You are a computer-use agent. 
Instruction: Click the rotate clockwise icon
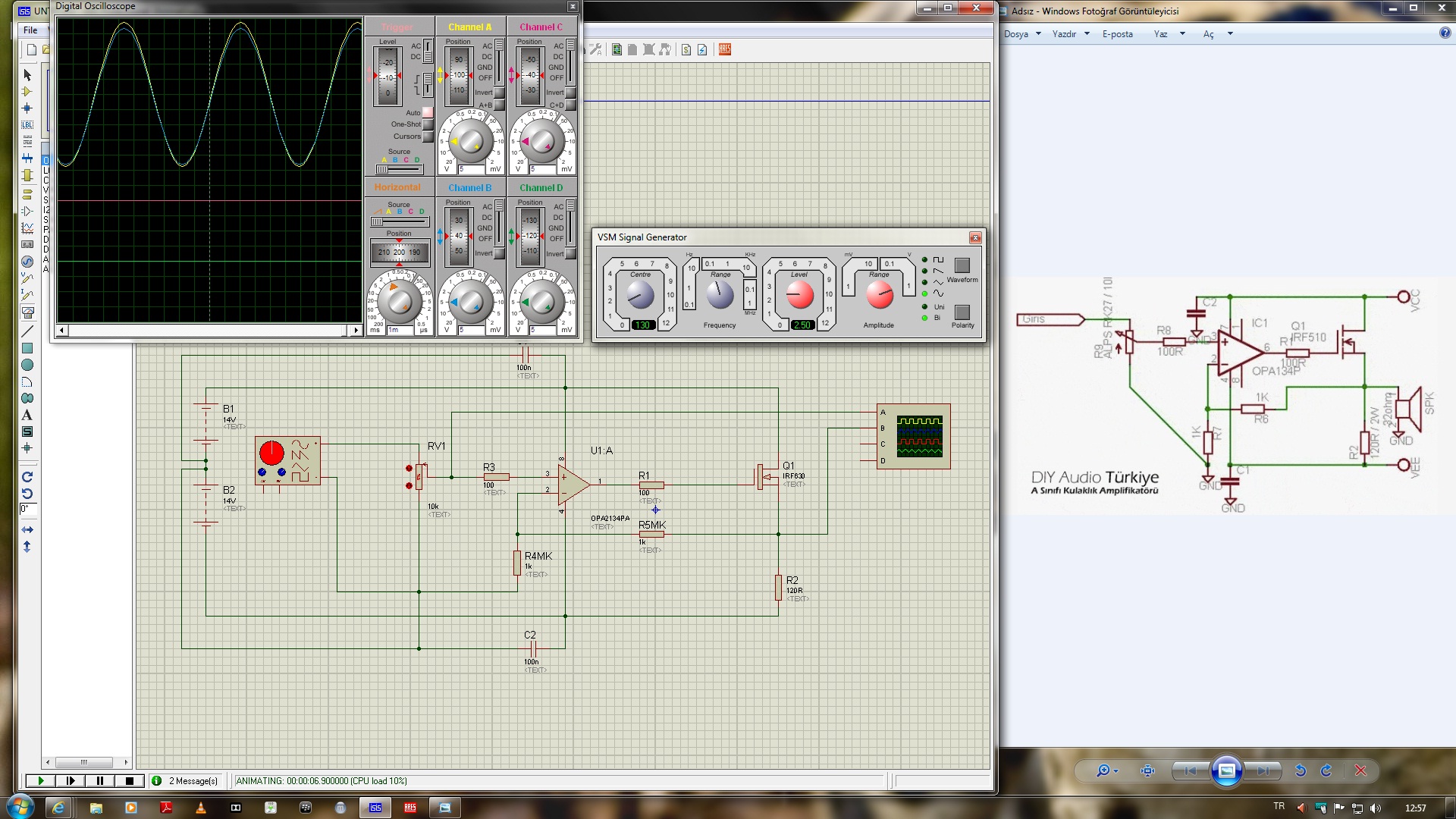(27, 477)
